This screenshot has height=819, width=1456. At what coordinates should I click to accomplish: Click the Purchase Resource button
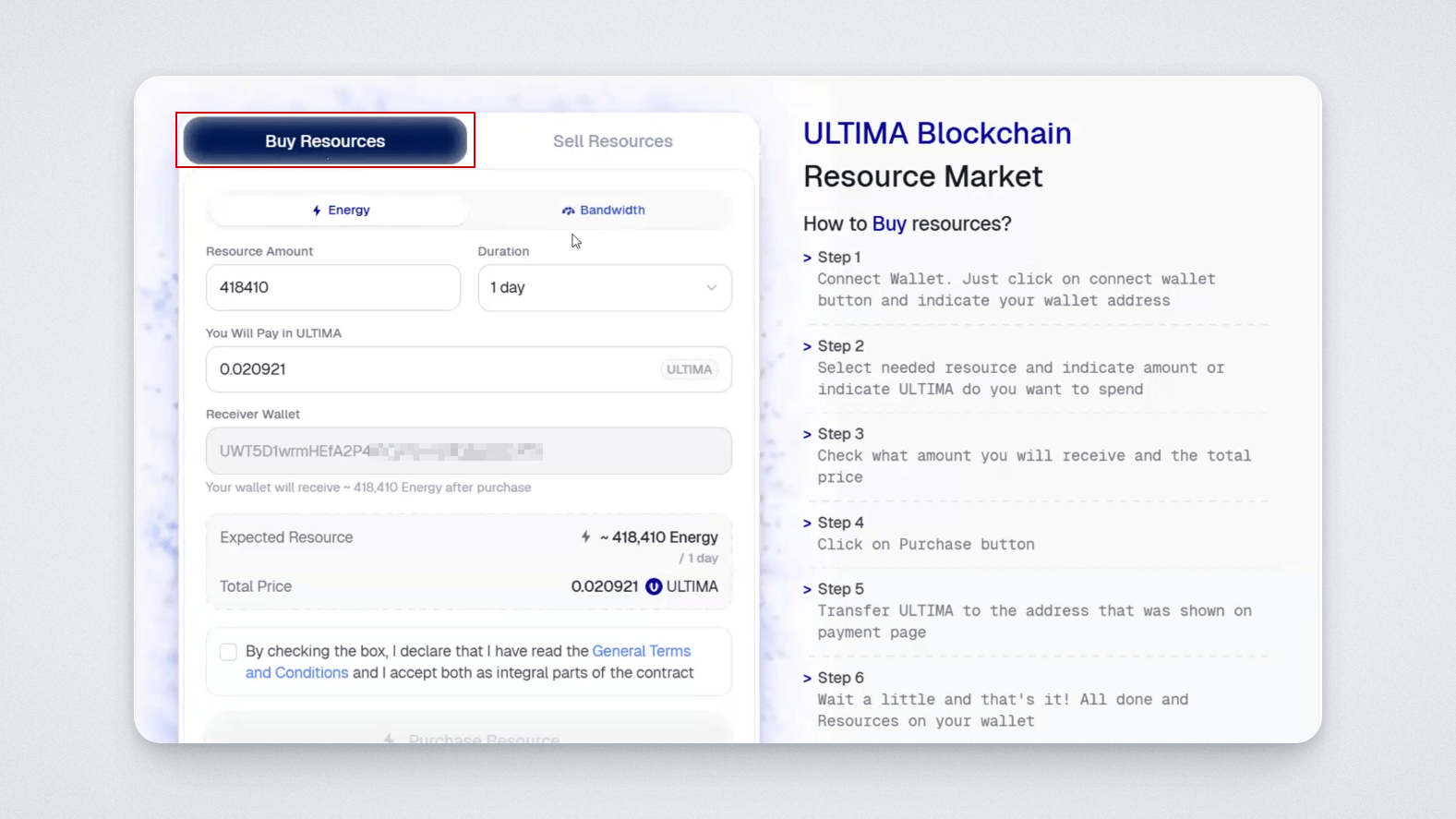click(x=469, y=736)
